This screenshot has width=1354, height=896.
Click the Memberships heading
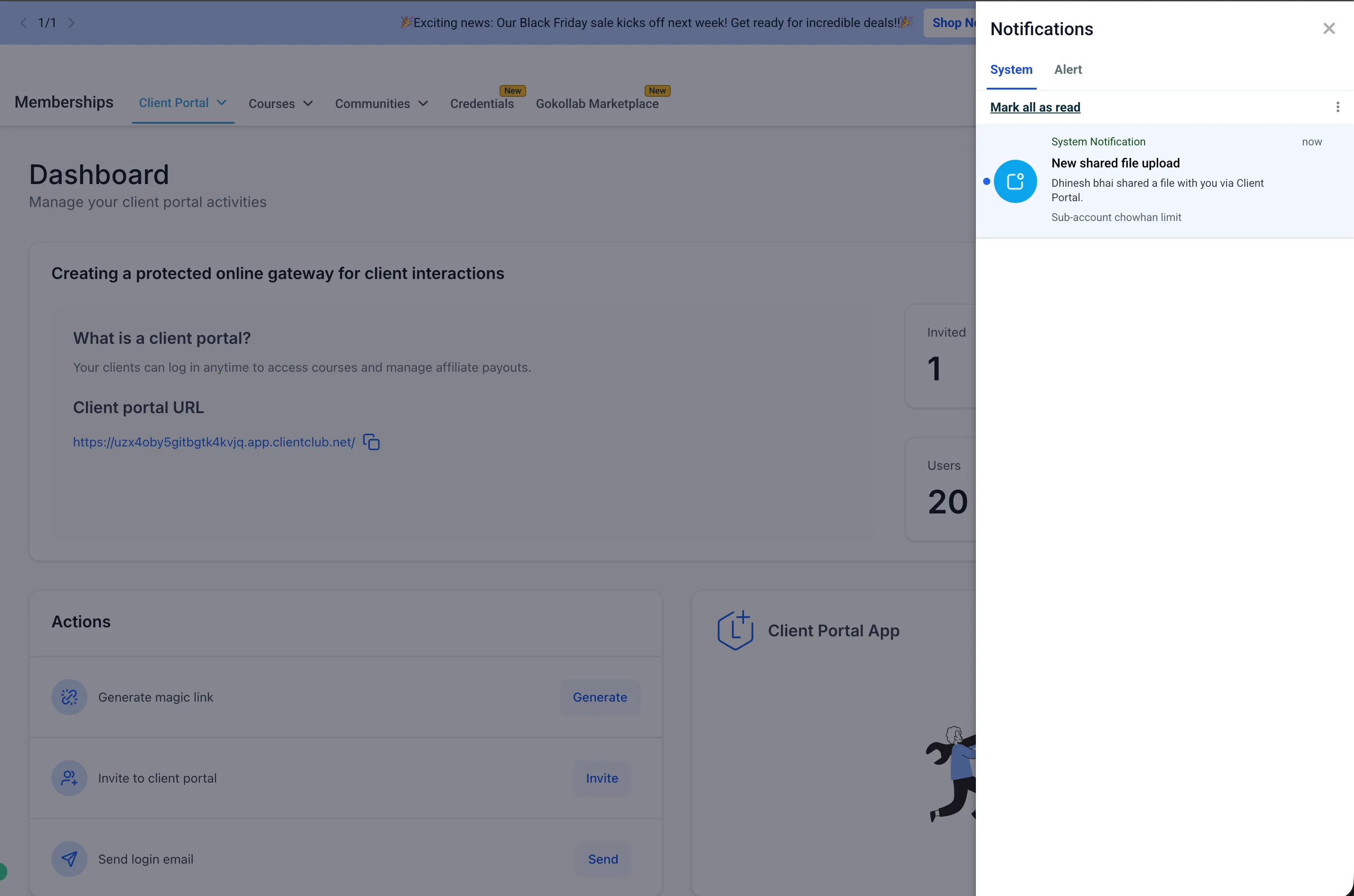pyautogui.click(x=64, y=102)
